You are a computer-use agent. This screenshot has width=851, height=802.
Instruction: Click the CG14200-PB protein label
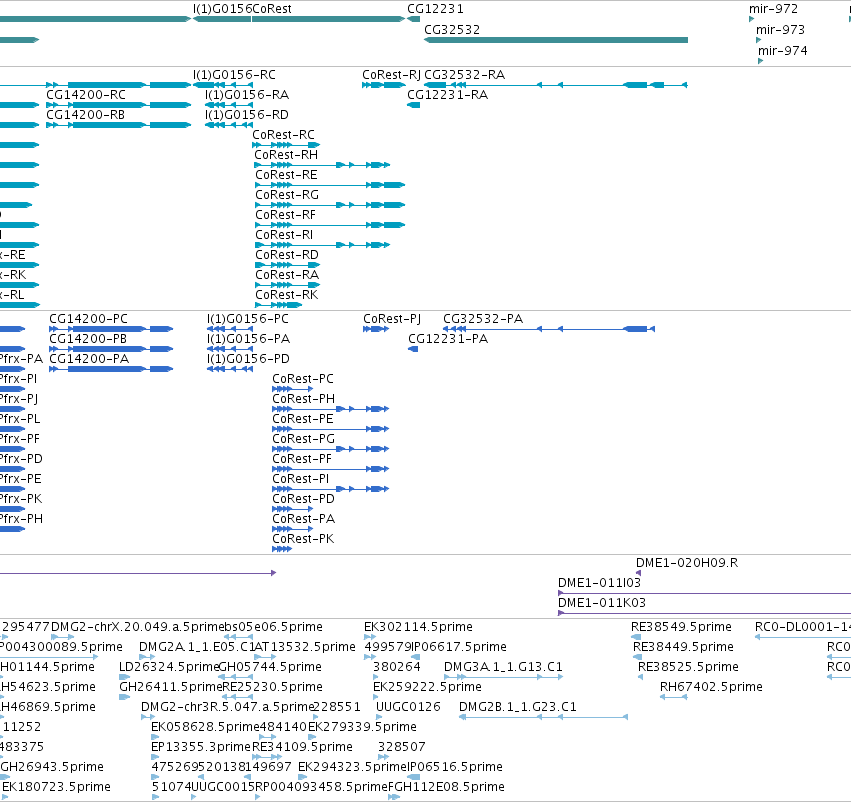click(88, 339)
